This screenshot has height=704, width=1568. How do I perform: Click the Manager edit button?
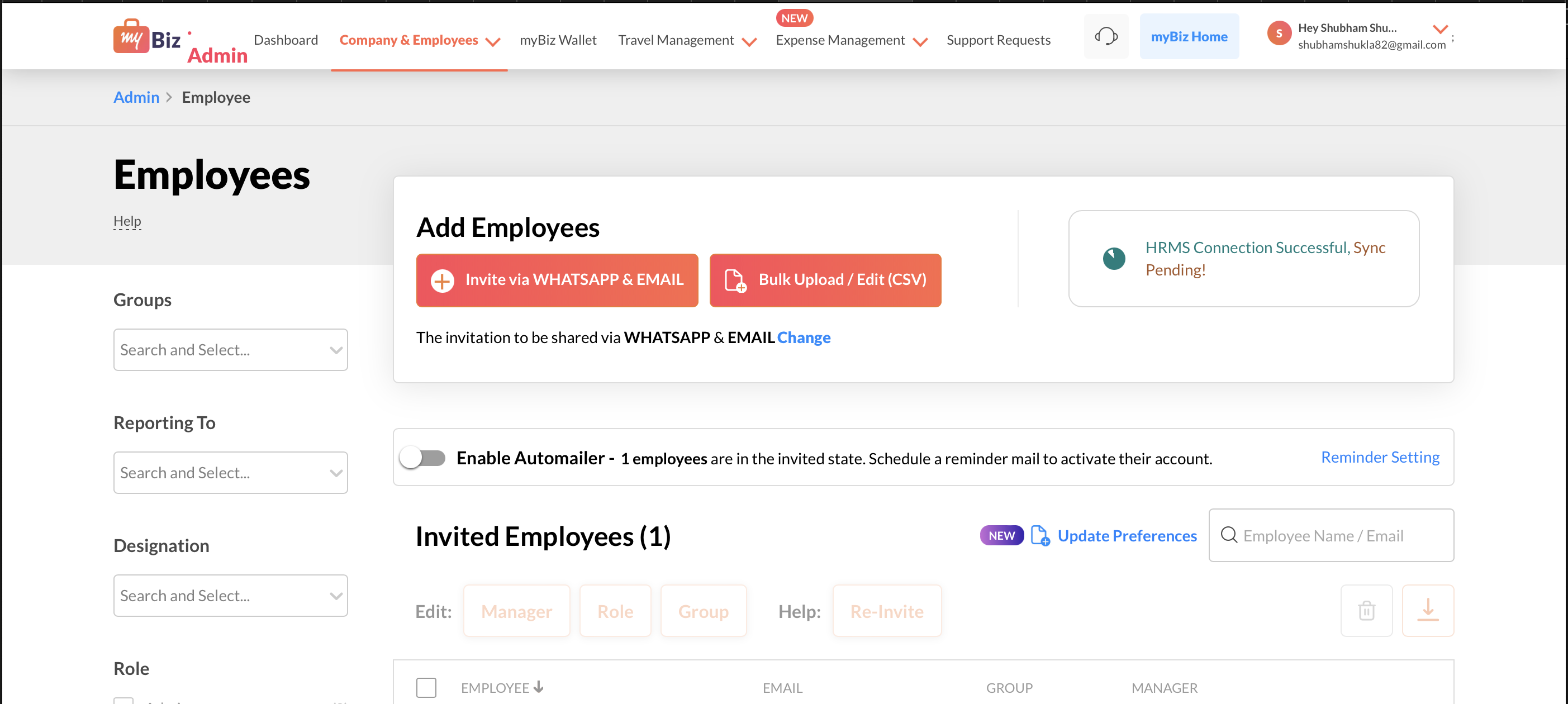(517, 611)
